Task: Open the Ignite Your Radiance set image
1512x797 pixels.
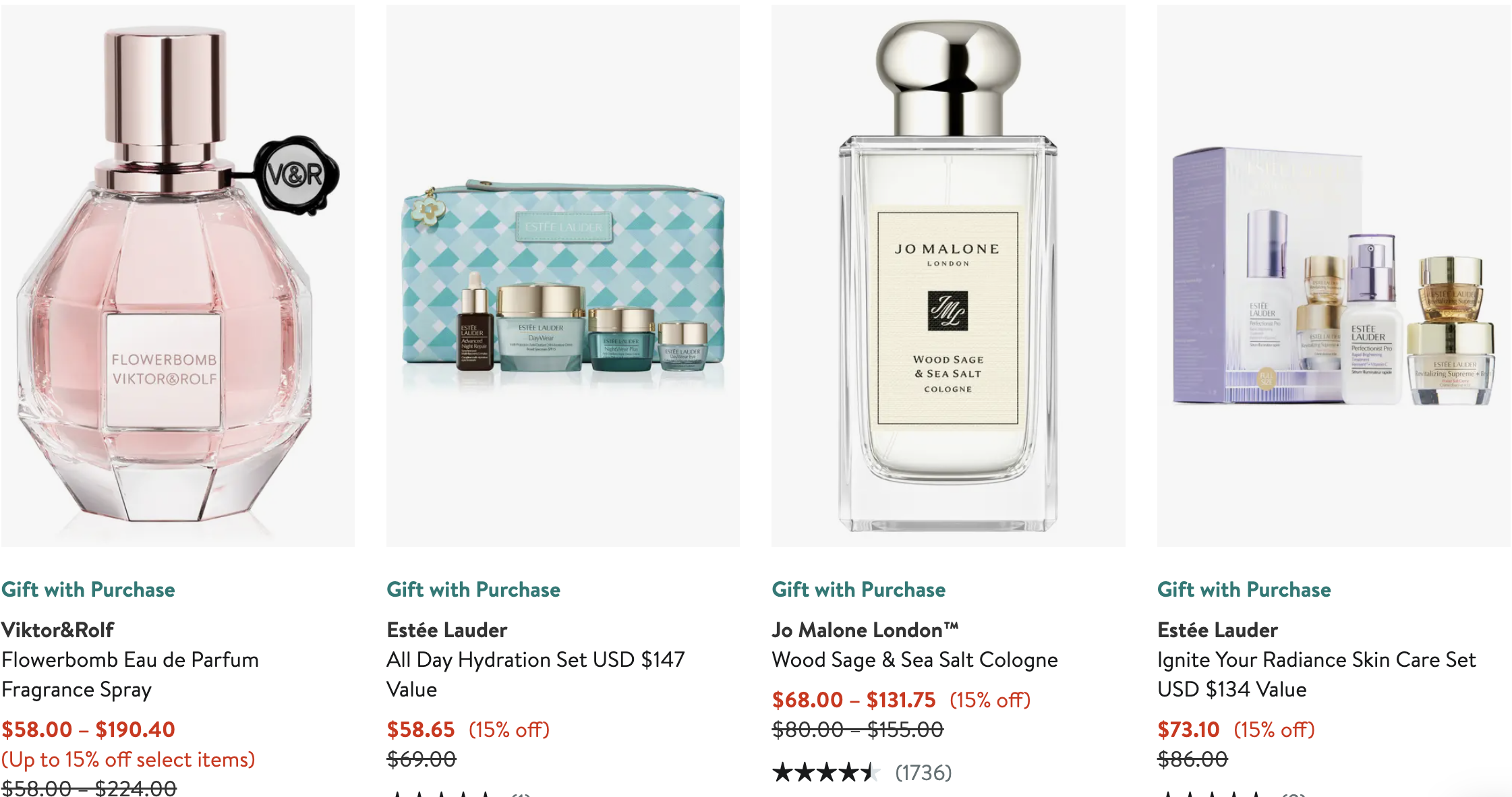Action: (1334, 275)
